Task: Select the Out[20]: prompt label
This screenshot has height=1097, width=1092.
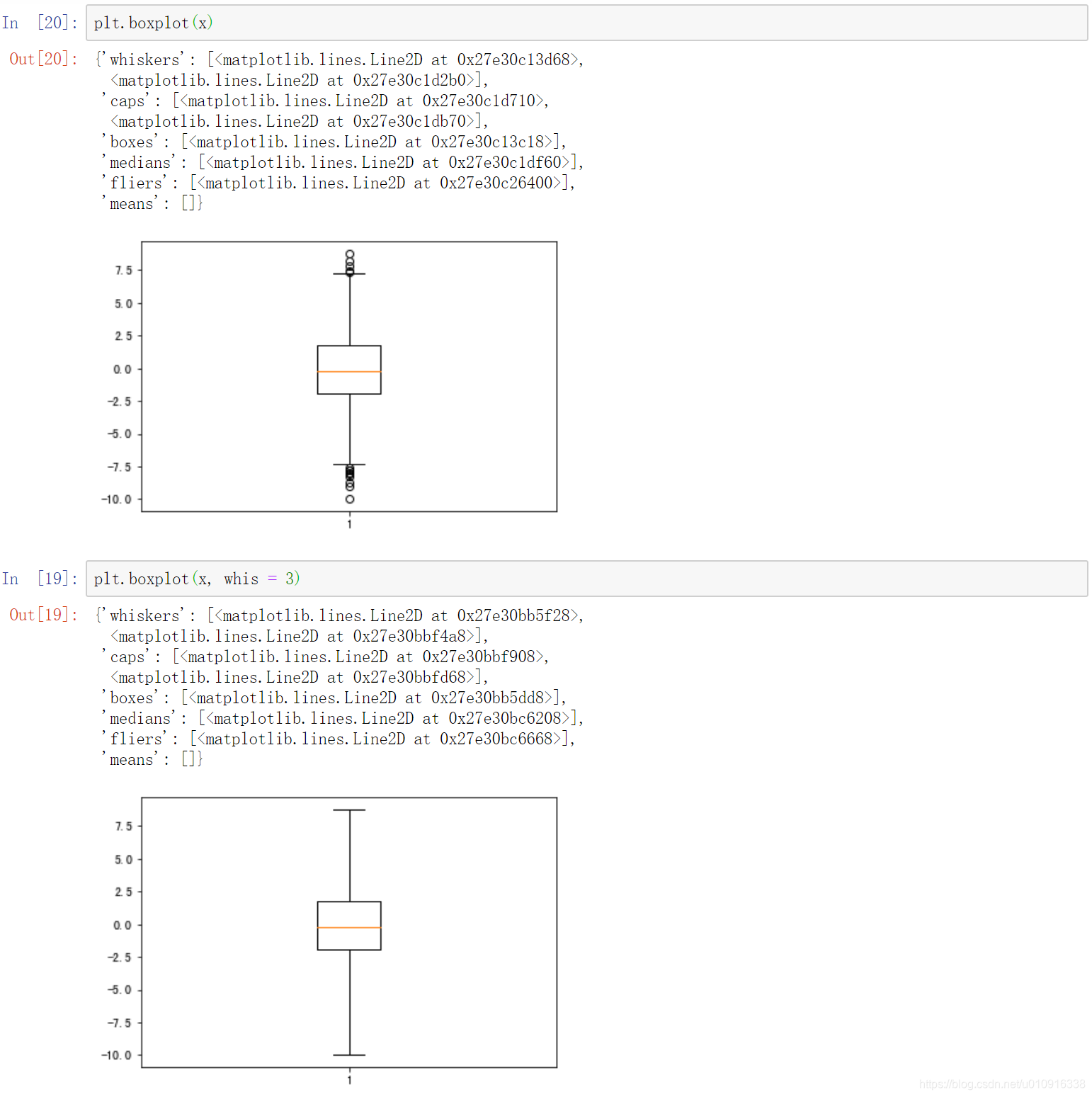Action: coord(43,59)
